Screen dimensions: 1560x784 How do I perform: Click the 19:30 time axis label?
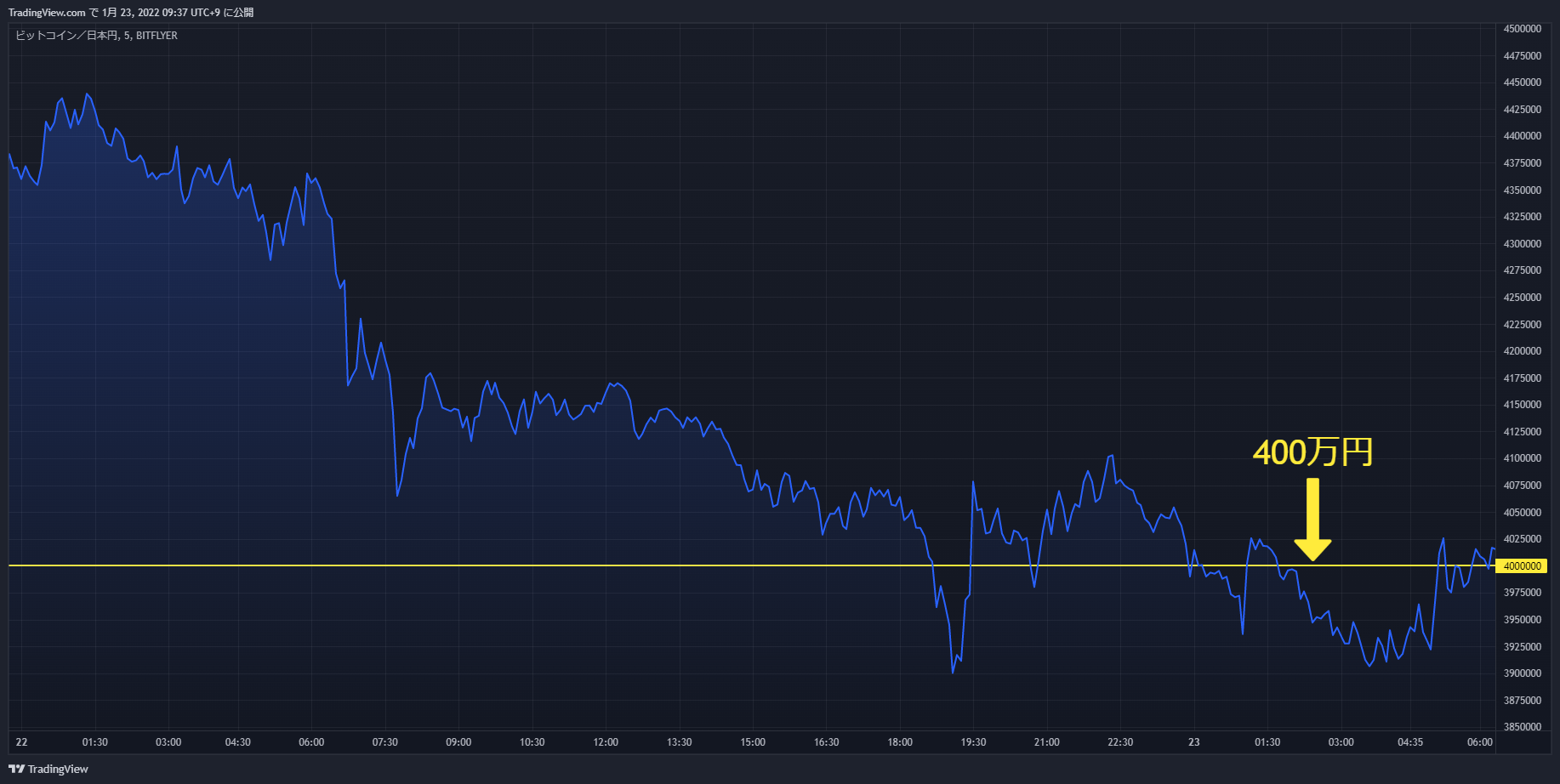pos(974,742)
